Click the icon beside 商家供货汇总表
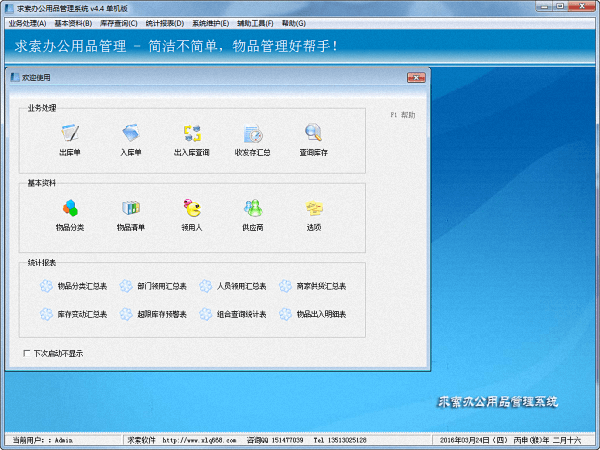The width and height of the screenshot is (600, 450). (285, 286)
